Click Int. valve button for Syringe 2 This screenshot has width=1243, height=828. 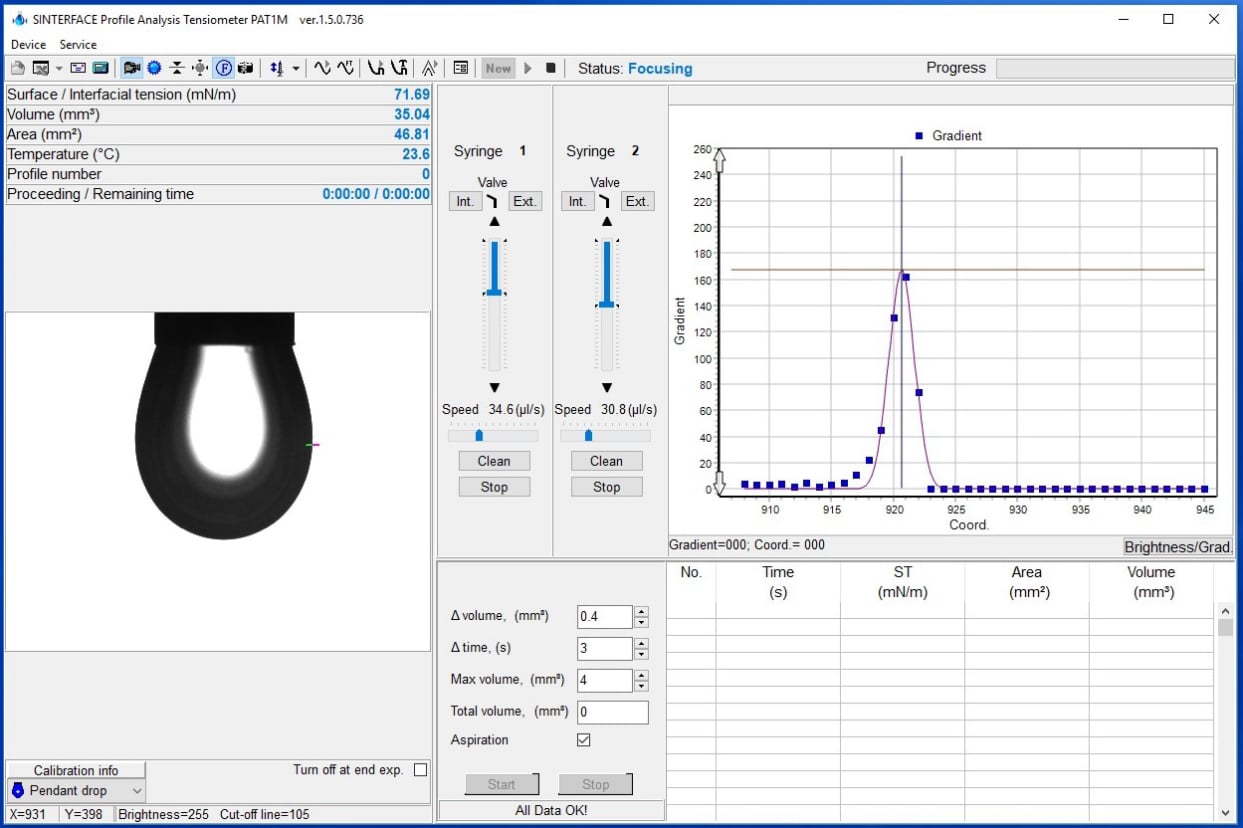tap(577, 201)
